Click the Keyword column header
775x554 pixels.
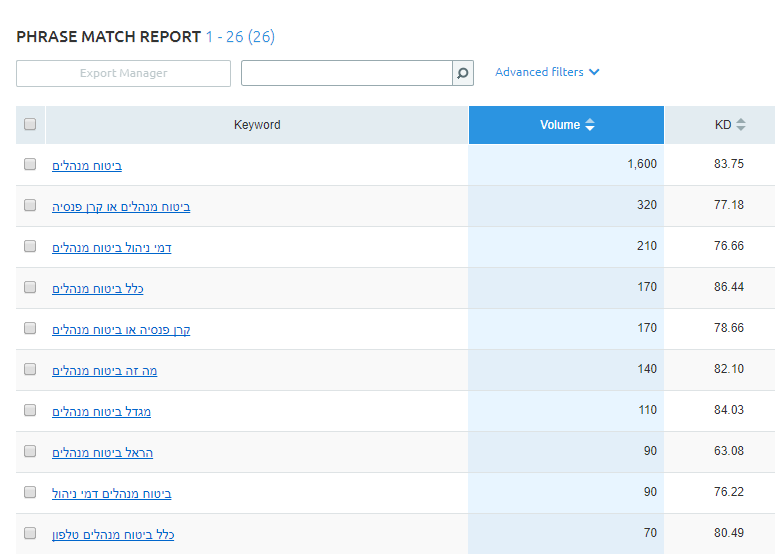pyautogui.click(x=257, y=125)
